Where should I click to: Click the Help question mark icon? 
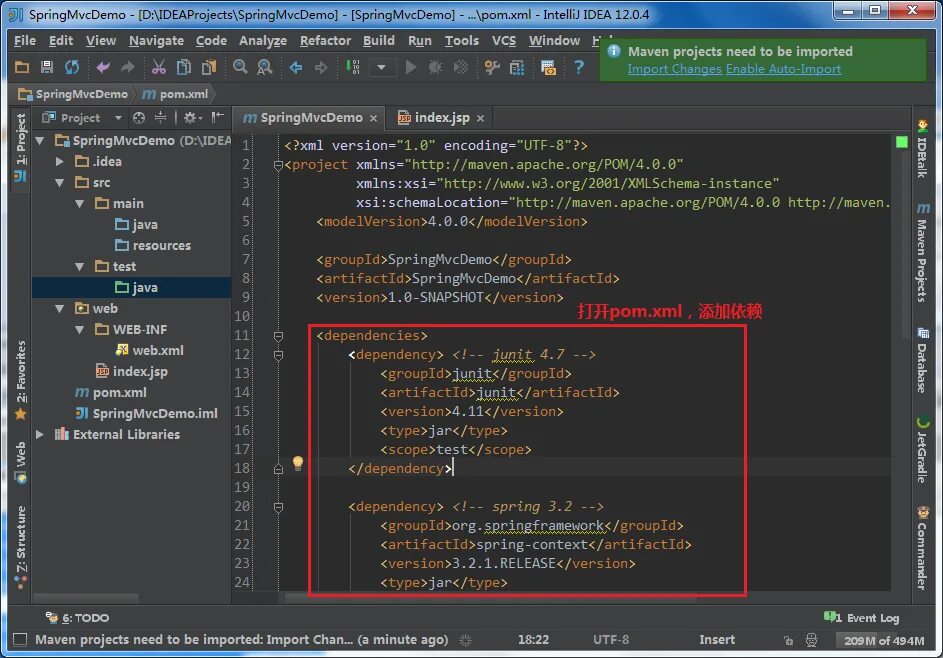tap(579, 67)
